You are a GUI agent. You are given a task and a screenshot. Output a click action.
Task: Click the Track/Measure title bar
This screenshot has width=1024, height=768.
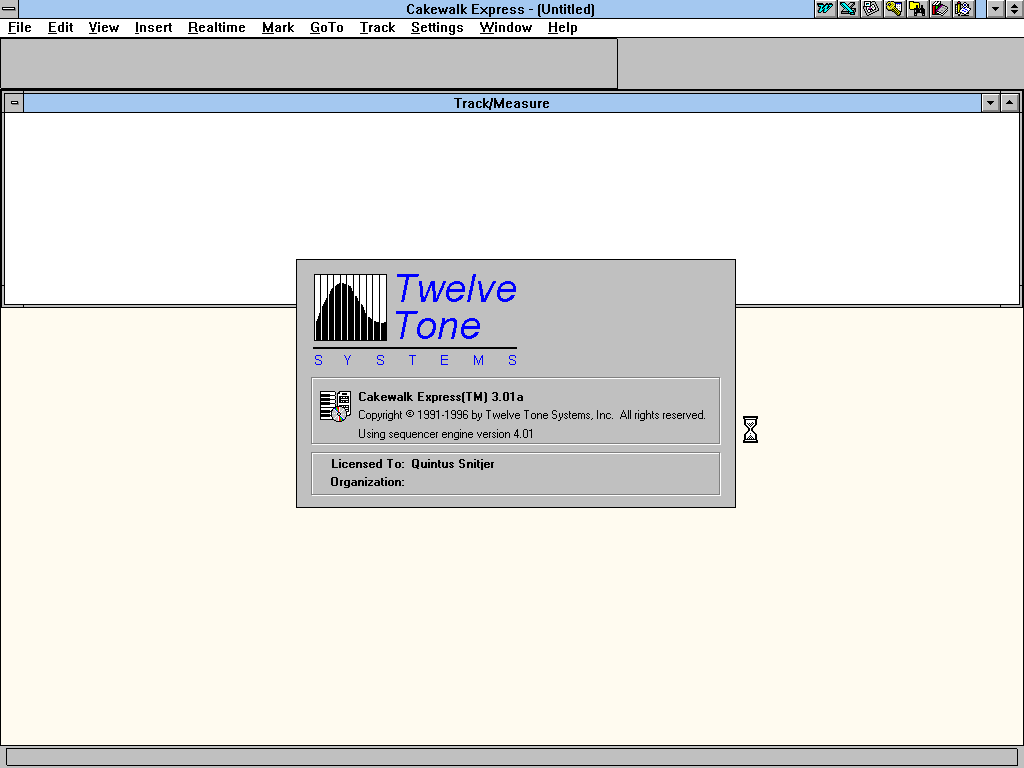pos(502,103)
